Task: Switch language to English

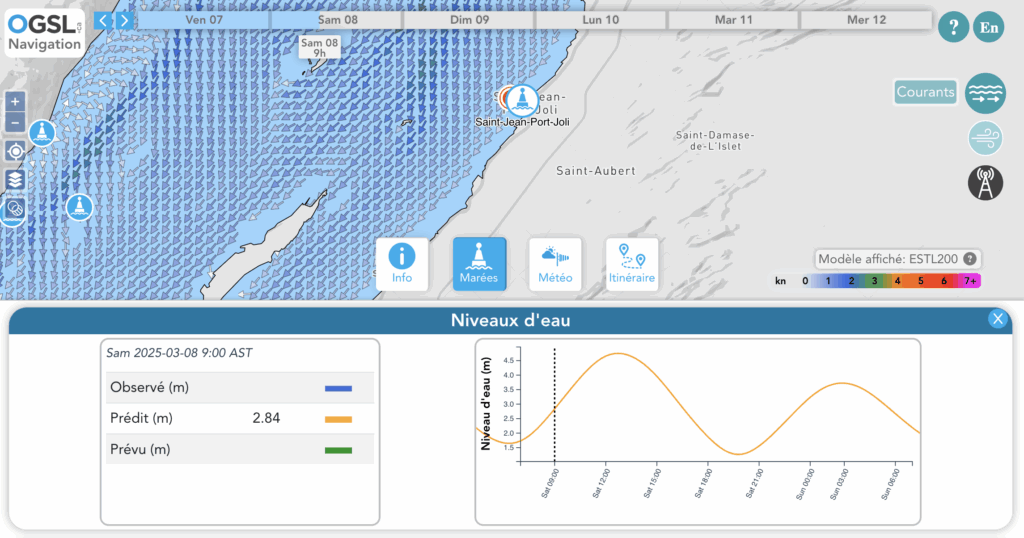Action: coord(988,27)
